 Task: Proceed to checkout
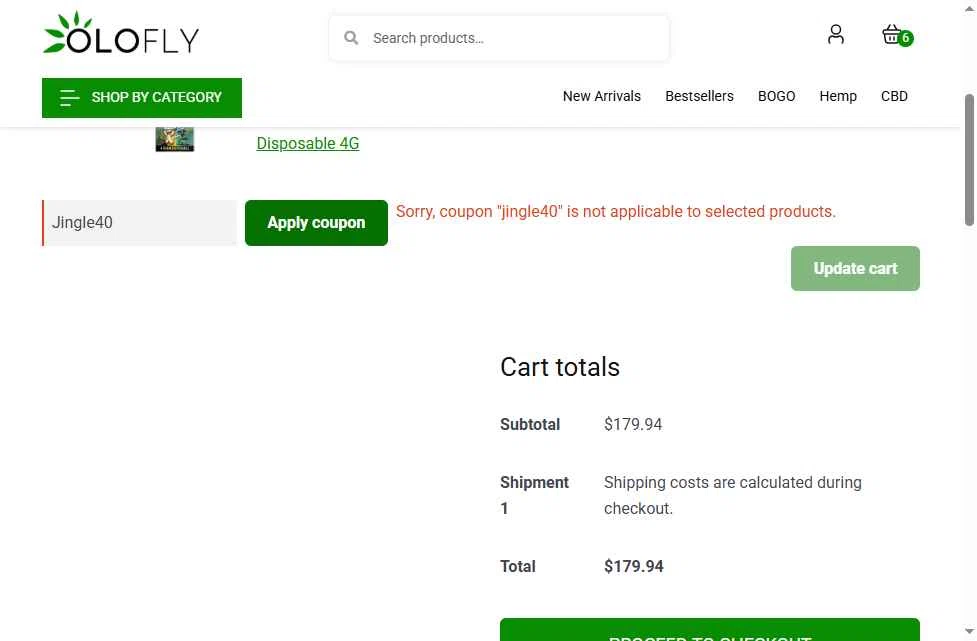tap(709, 632)
